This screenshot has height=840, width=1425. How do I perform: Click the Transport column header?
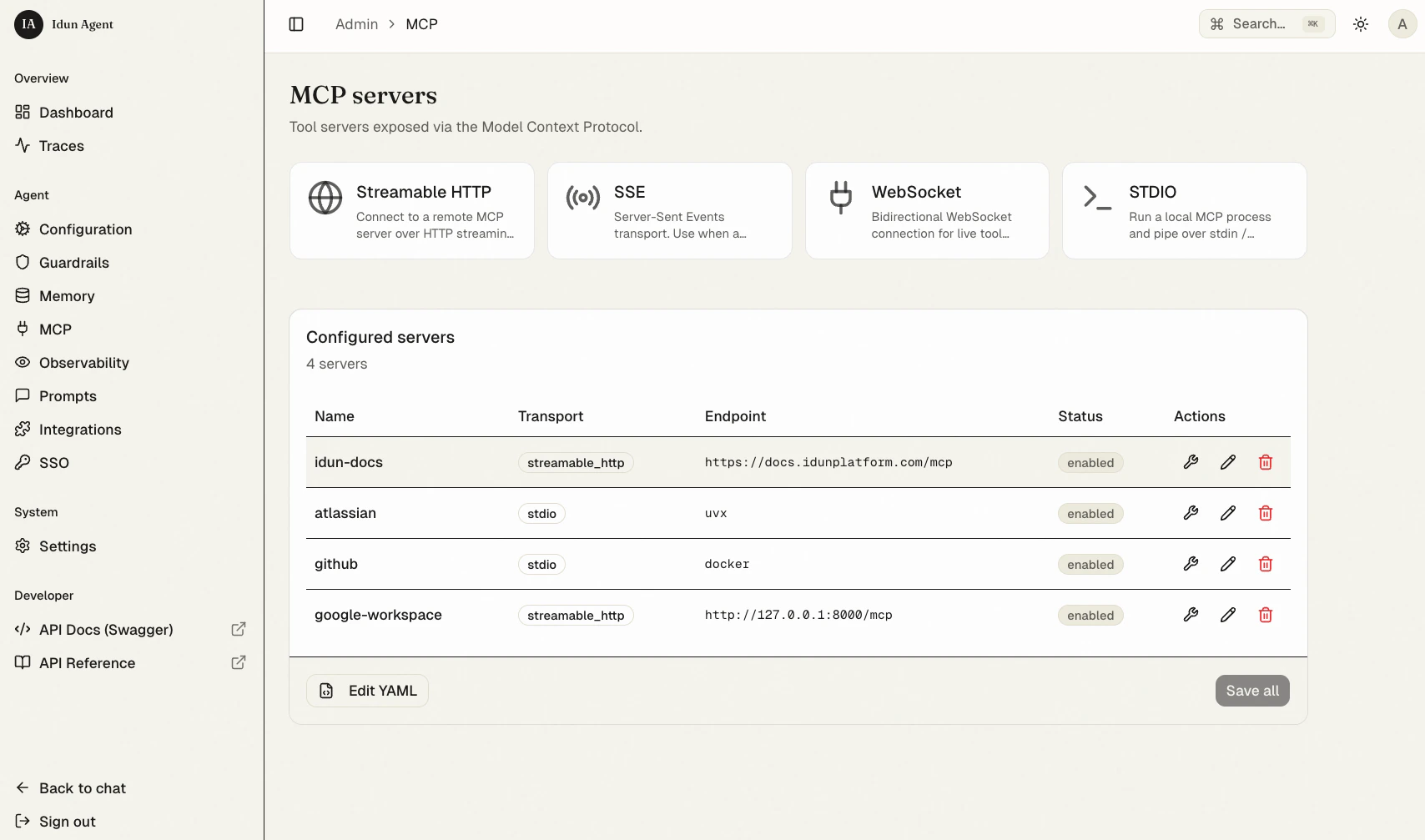tap(551, 416)
